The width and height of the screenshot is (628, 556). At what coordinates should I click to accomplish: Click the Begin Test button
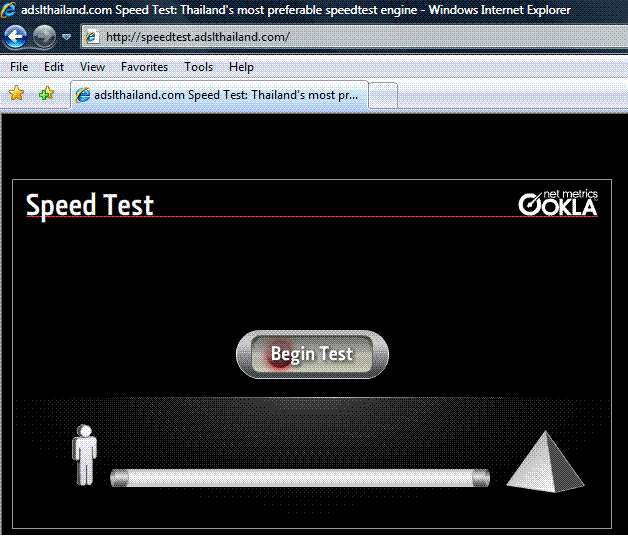pyautogui.click(x=312, y=354)
